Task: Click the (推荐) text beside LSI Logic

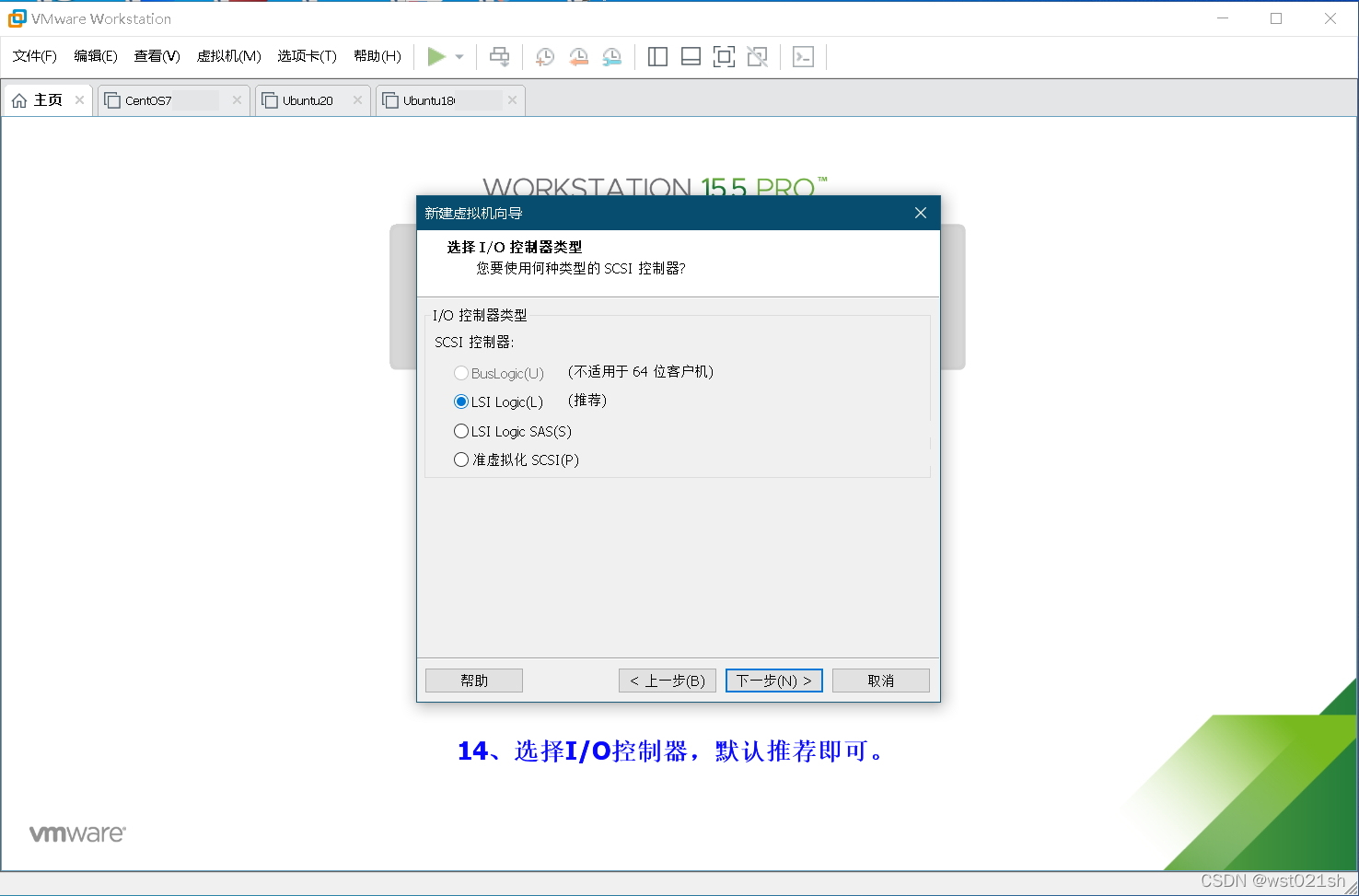Action: tap(587, 401)
